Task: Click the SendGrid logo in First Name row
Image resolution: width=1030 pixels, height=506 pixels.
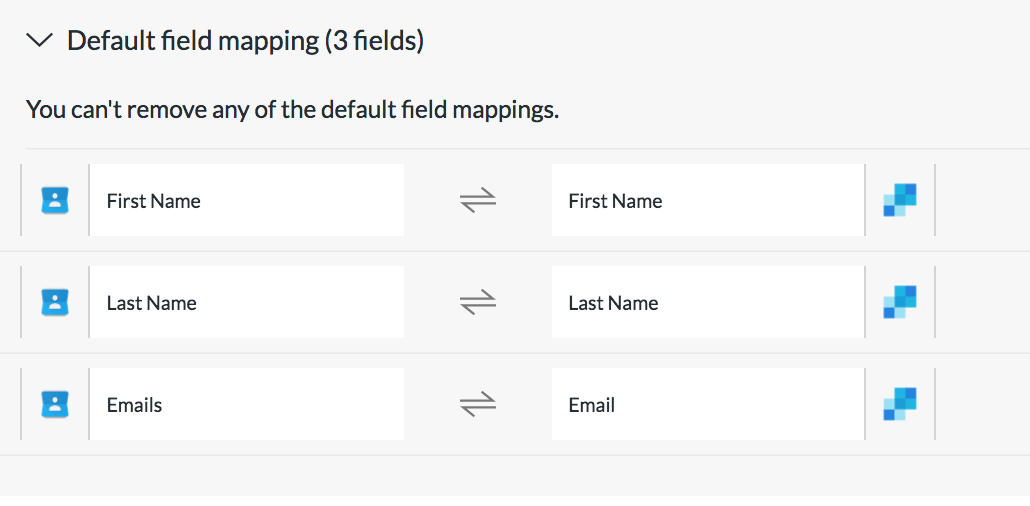Action: coord(900,200)
